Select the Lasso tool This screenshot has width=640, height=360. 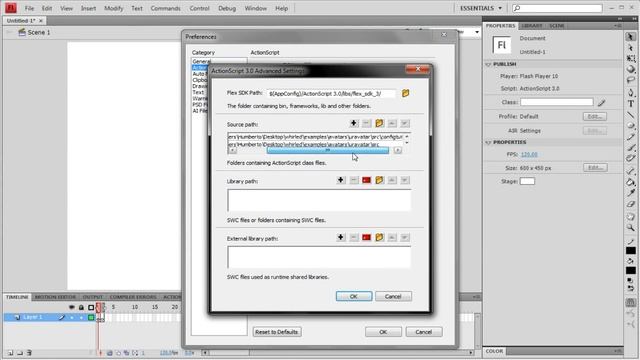click(631, 80)
